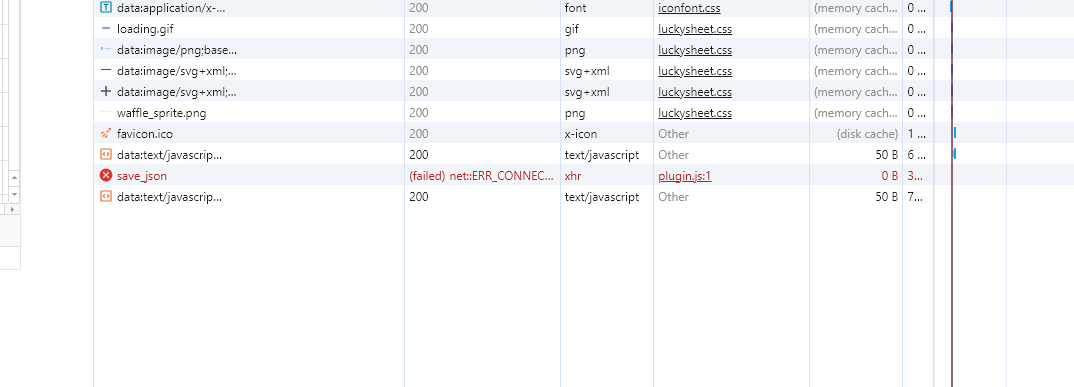Viewport: 1074px width, 387px height.
Task: Select the minus icon svg+xml request
Action: coord(105,71)
